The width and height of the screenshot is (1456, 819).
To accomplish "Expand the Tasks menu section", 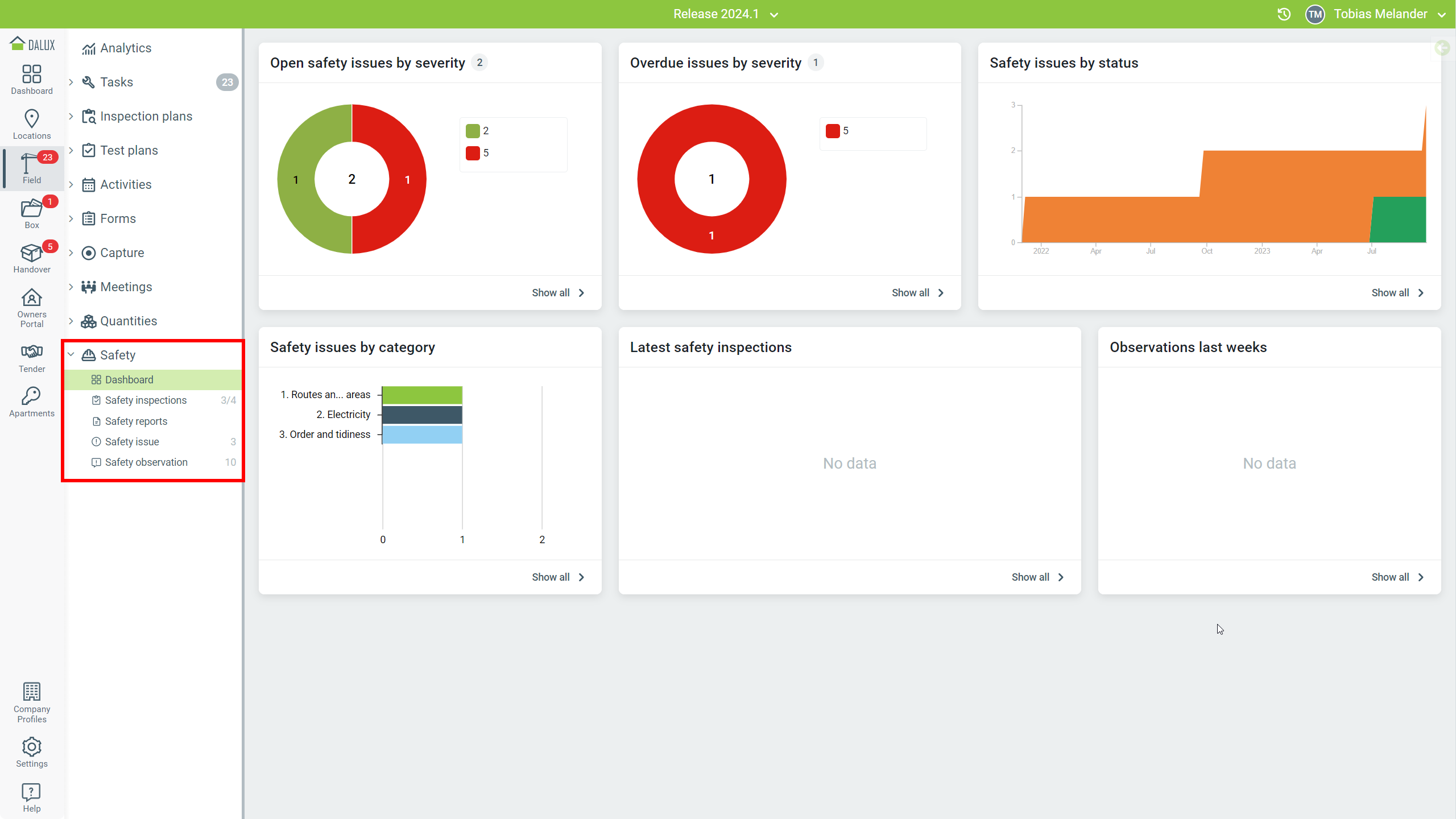I will 71,82.
